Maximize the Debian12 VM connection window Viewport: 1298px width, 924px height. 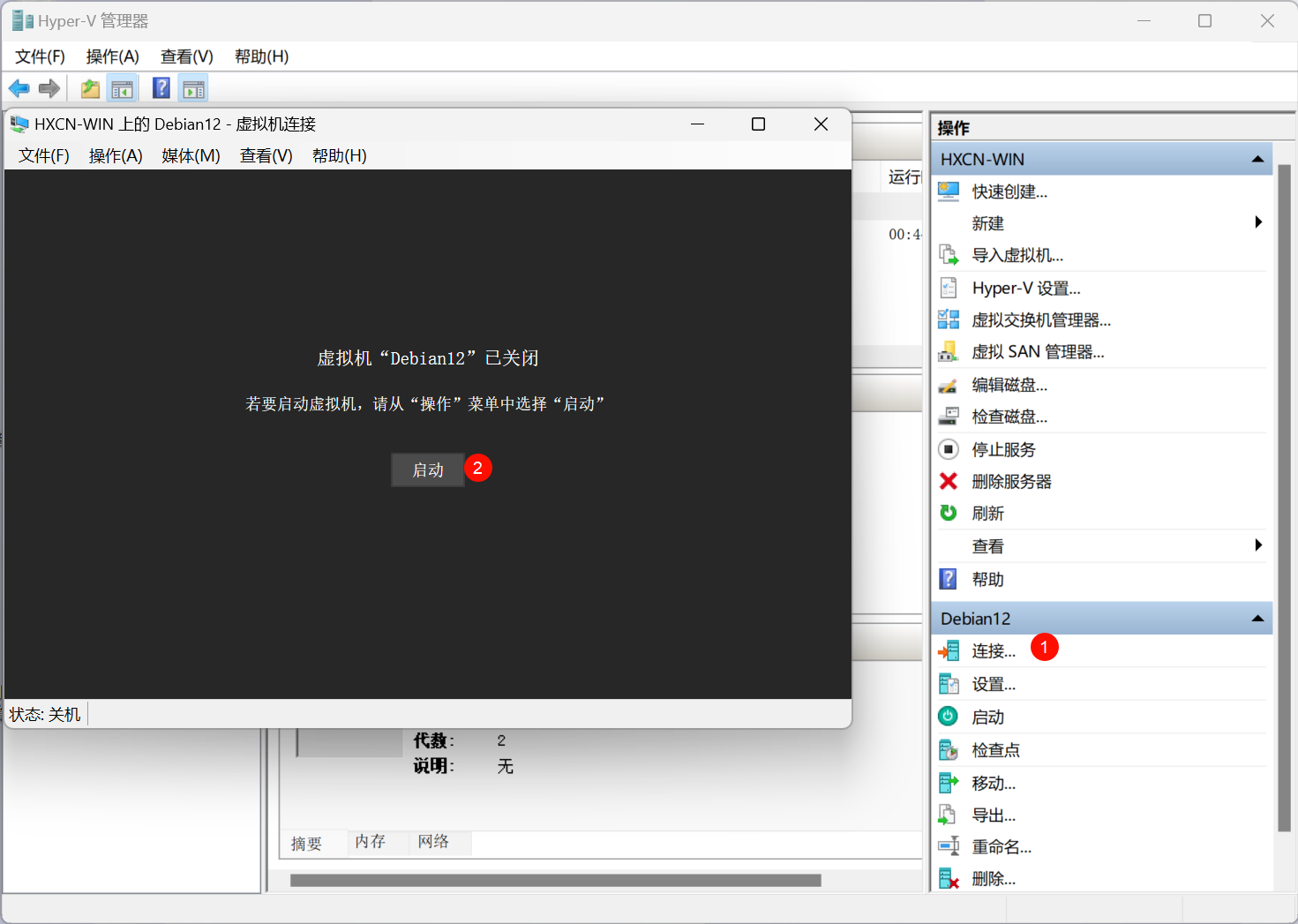pyautogui.click(x=758, y=124)
